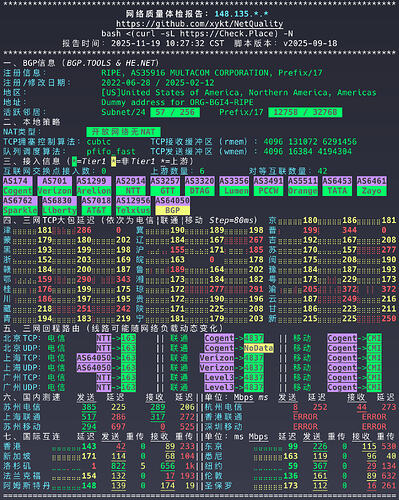
Task: Click the masked IP 148.135.*.* in the title
Action: click(241, 14)
